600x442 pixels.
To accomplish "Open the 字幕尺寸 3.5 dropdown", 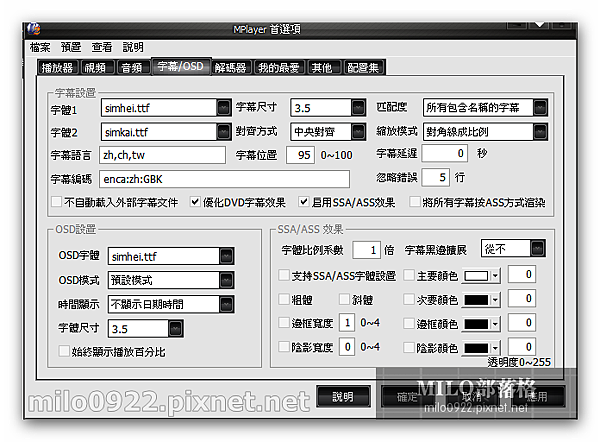I will point(358,108).
